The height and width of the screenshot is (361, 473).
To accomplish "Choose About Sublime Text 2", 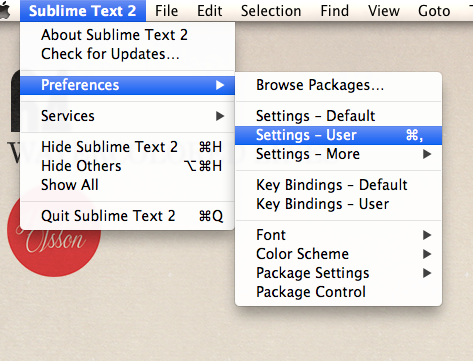I will click(x=128, y=35).
